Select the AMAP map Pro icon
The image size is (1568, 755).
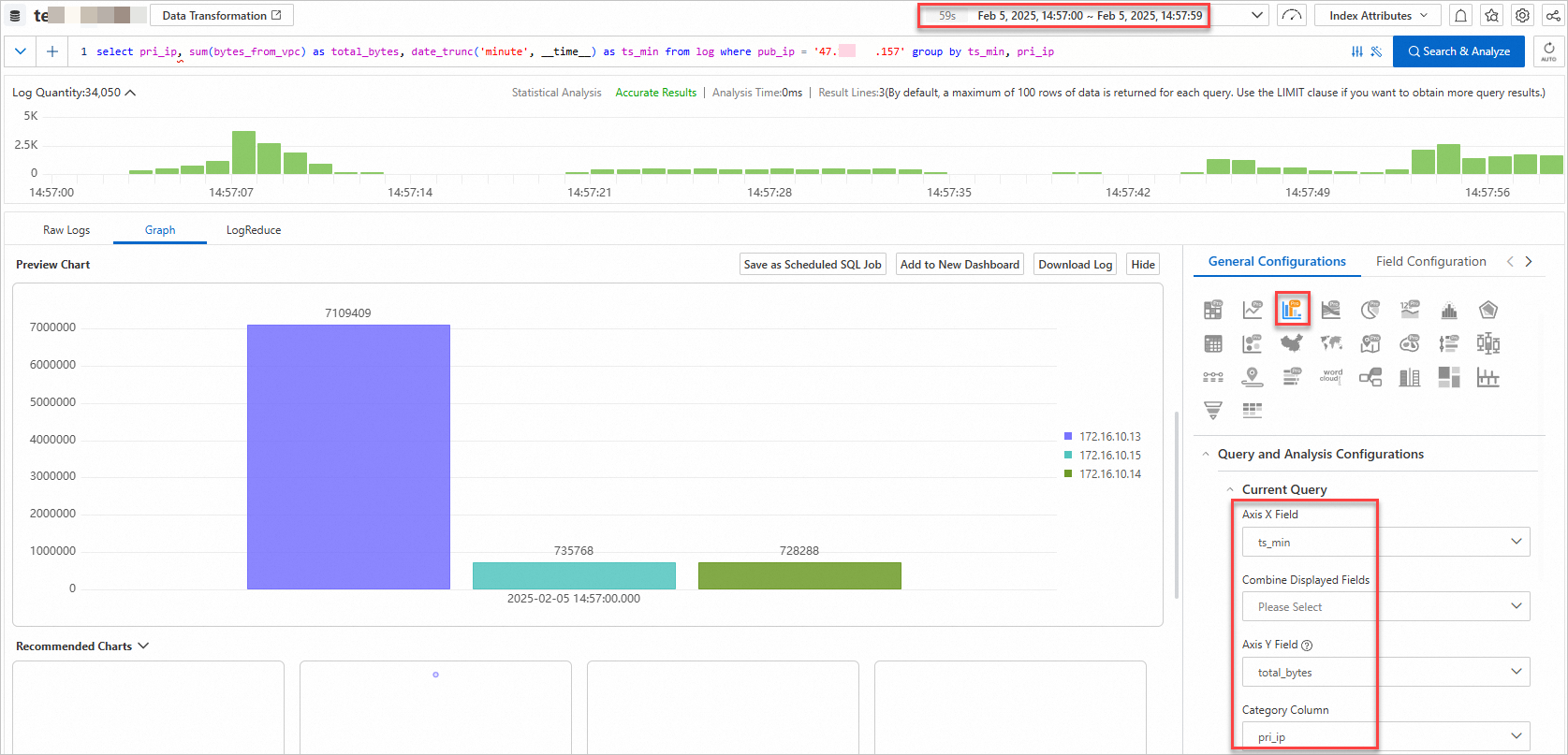pos(1370,343)
